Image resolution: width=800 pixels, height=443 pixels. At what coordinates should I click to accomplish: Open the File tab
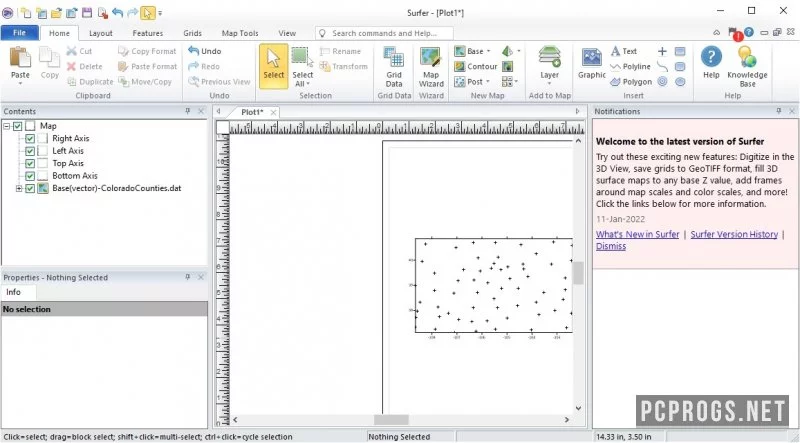19,33
